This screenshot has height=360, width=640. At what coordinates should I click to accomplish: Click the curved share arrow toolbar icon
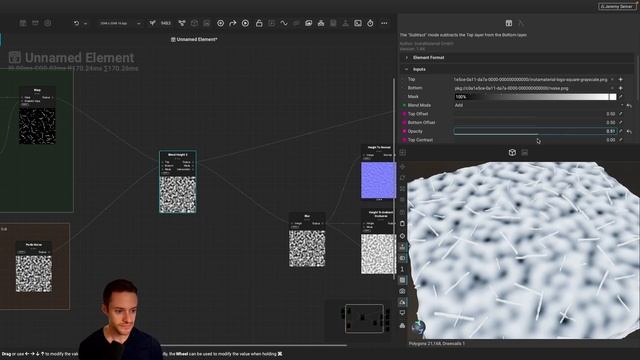click(233, 23)
